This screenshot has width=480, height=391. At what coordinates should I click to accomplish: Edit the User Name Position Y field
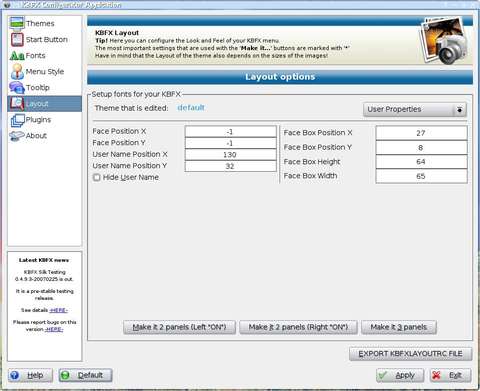tap(230, 166)
